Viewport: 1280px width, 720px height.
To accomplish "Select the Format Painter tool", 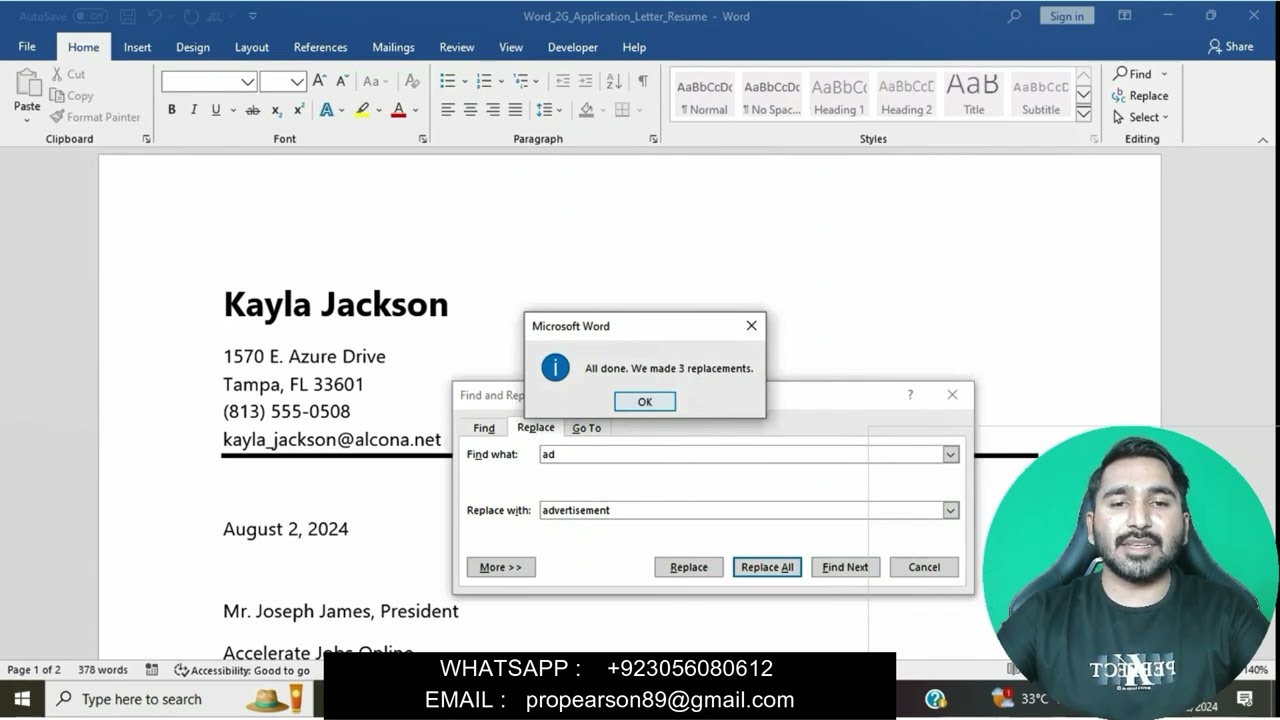I will 95,117.
